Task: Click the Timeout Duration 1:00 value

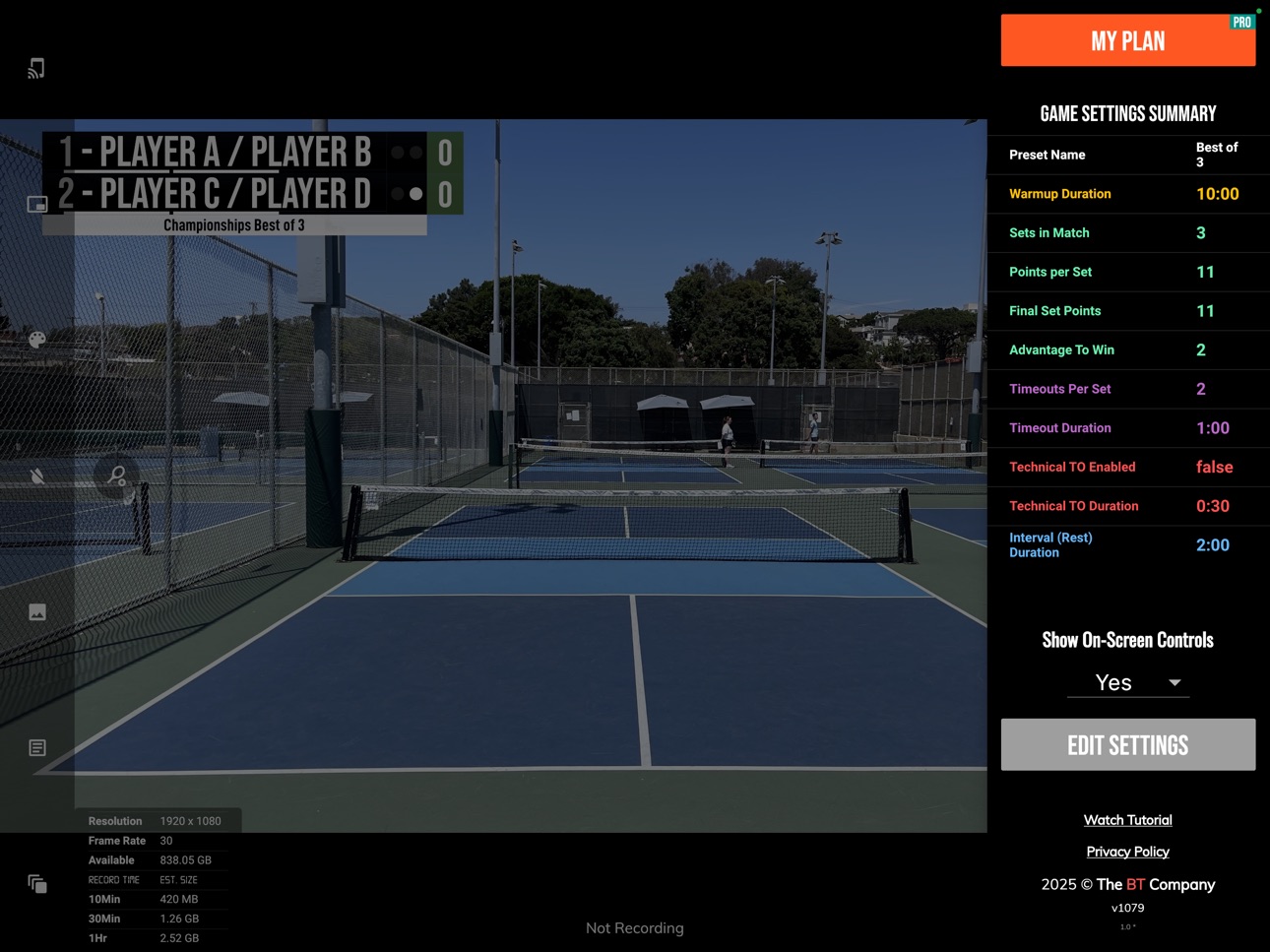Action: 1213,428
